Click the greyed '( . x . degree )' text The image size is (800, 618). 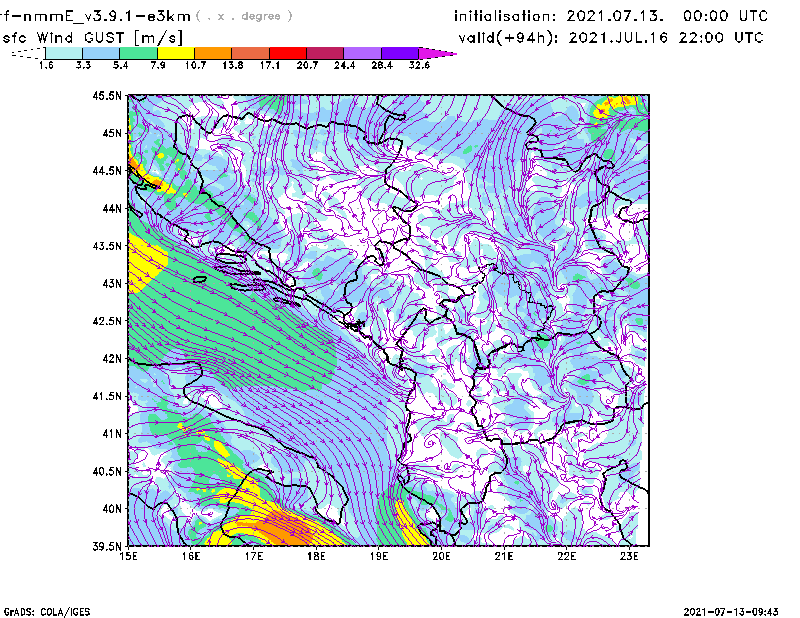(244, 16)
